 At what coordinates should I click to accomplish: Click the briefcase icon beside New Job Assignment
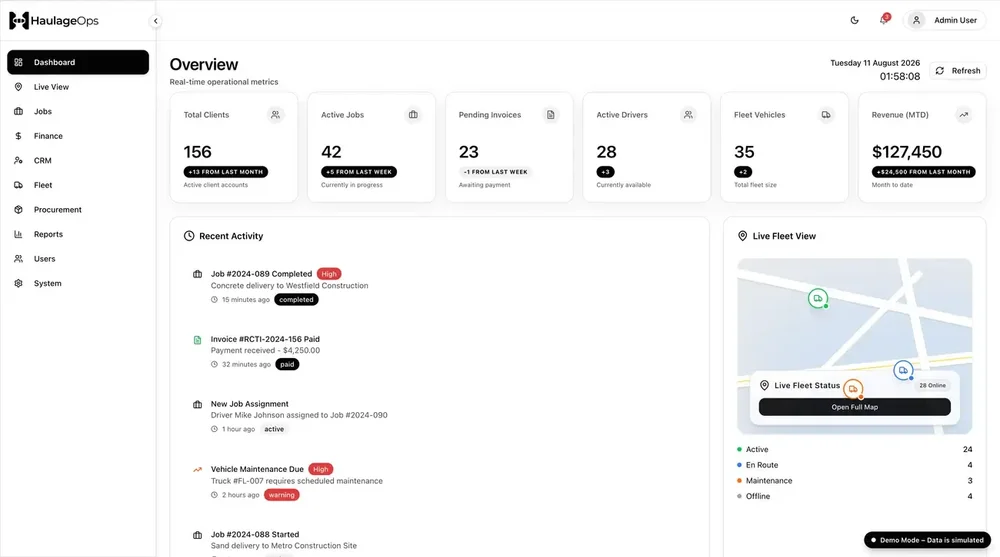point(198,405)
